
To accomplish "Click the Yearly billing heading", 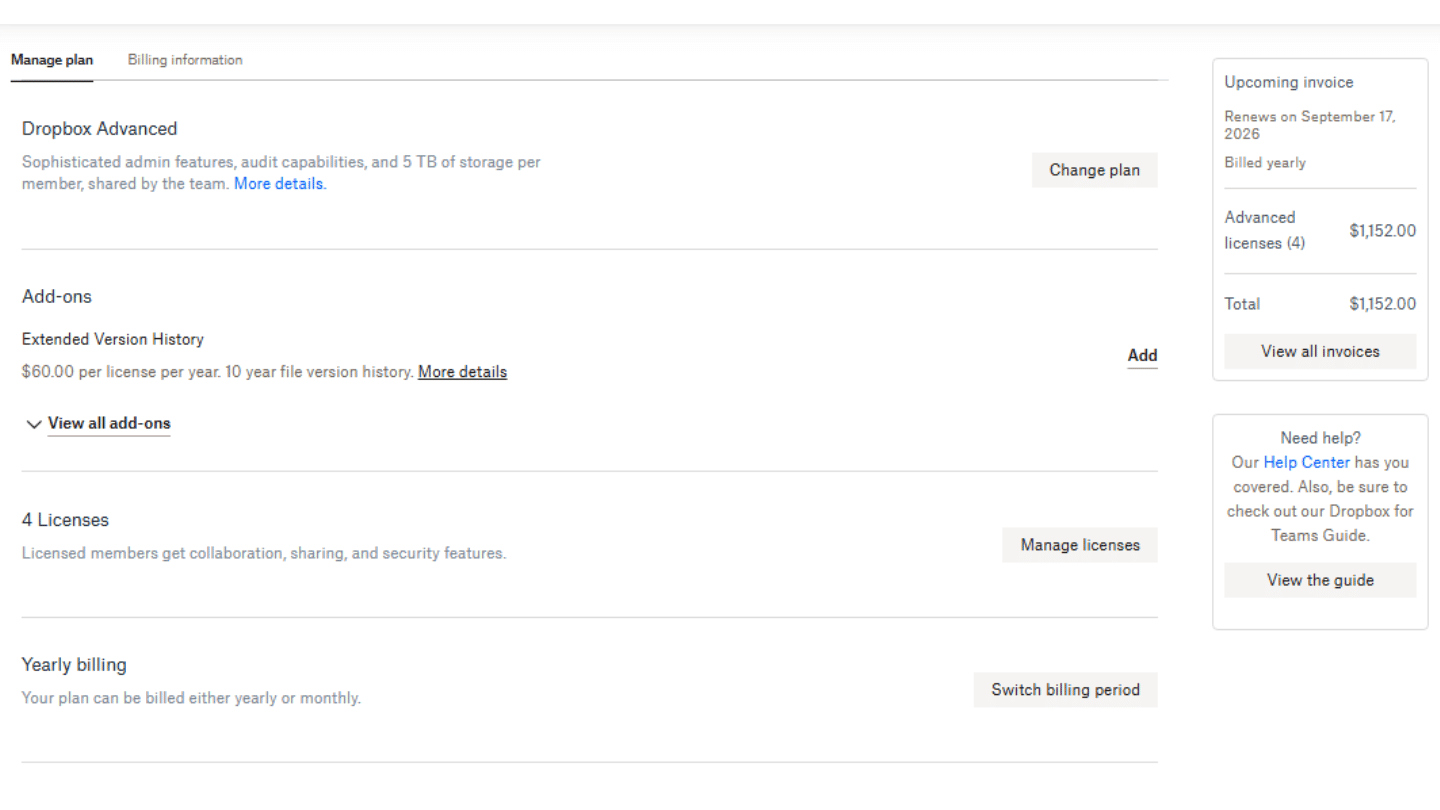I will 74,665.
